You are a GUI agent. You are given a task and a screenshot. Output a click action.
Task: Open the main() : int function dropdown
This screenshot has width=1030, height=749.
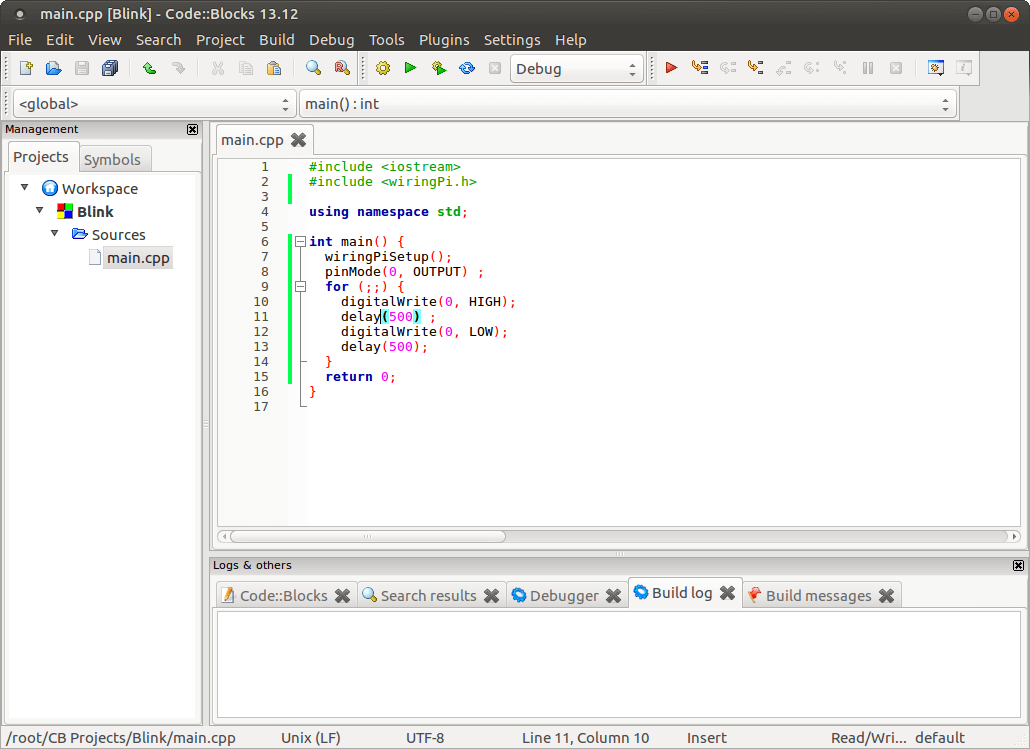coord(627,104)
